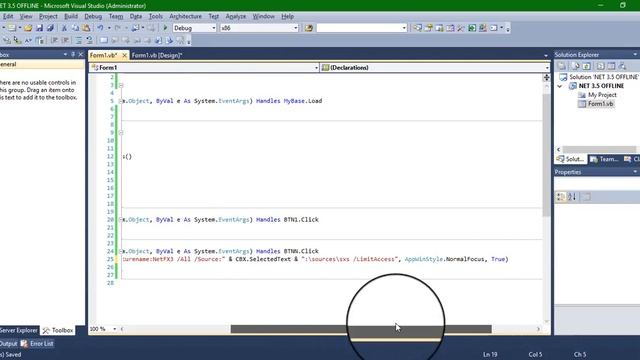Collapse the code region at line 20
Image resolution: width=640 pixels, height=360 pixels.
[x=121, y=220]
